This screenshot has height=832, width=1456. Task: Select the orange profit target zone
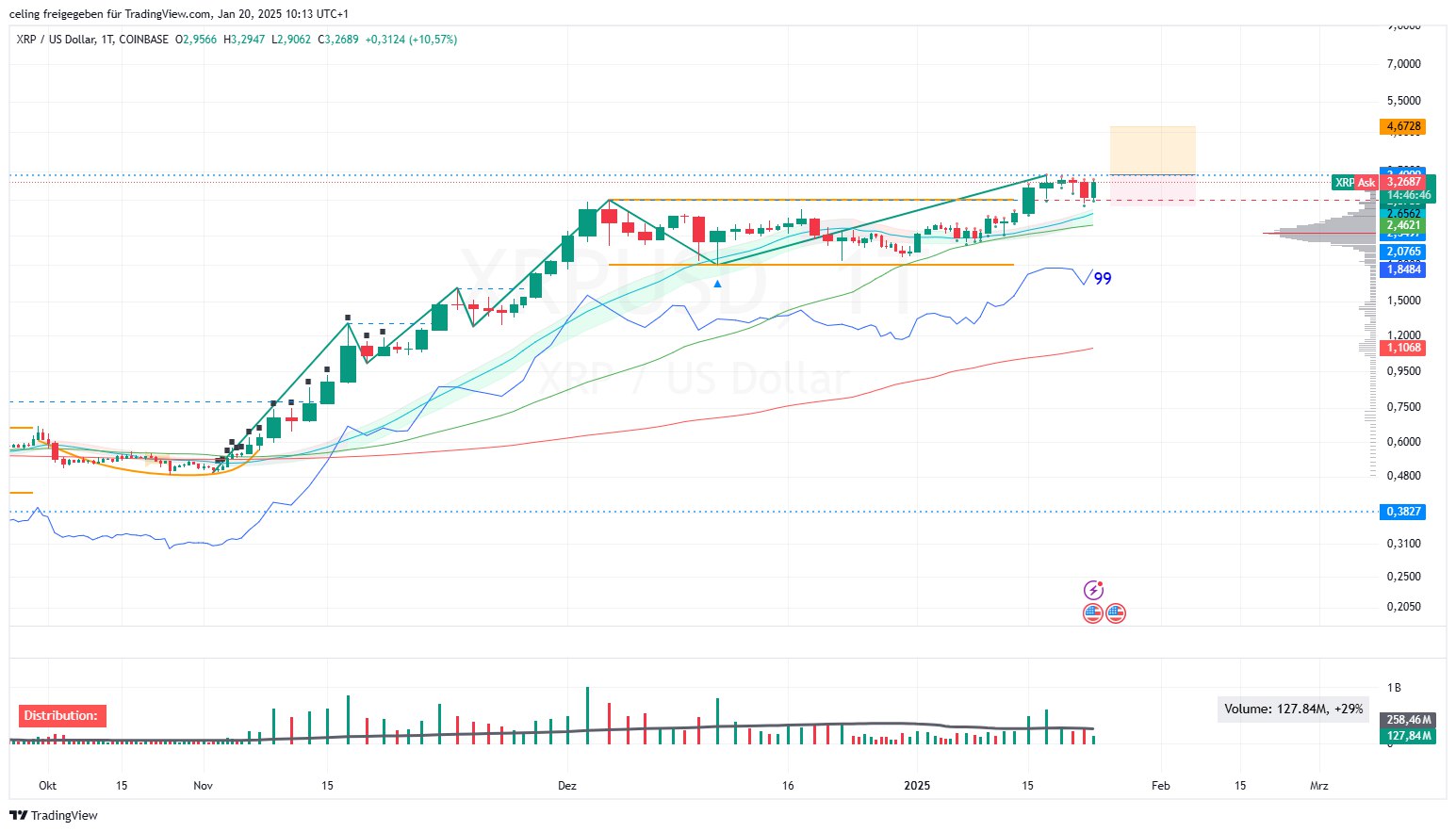[1153, 150]
